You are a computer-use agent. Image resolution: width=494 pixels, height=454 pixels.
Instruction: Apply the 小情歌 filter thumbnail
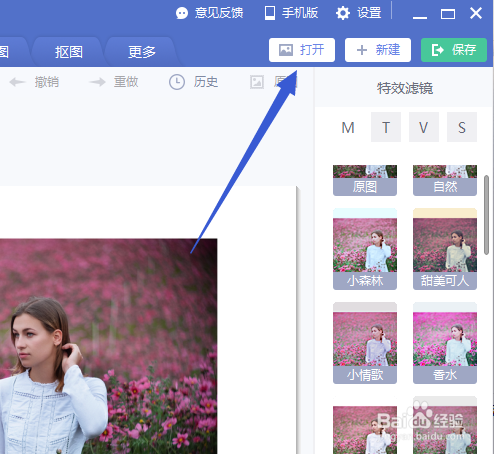pyautogui.click(x=365, y=343)
